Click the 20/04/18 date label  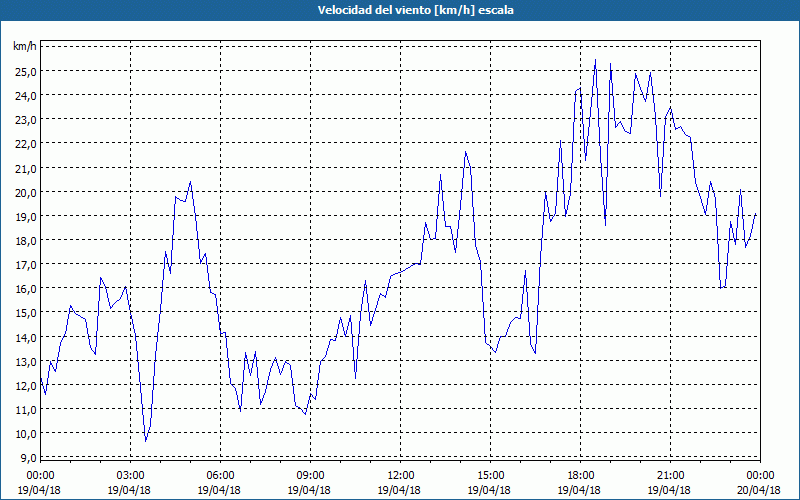pos(760,490)
